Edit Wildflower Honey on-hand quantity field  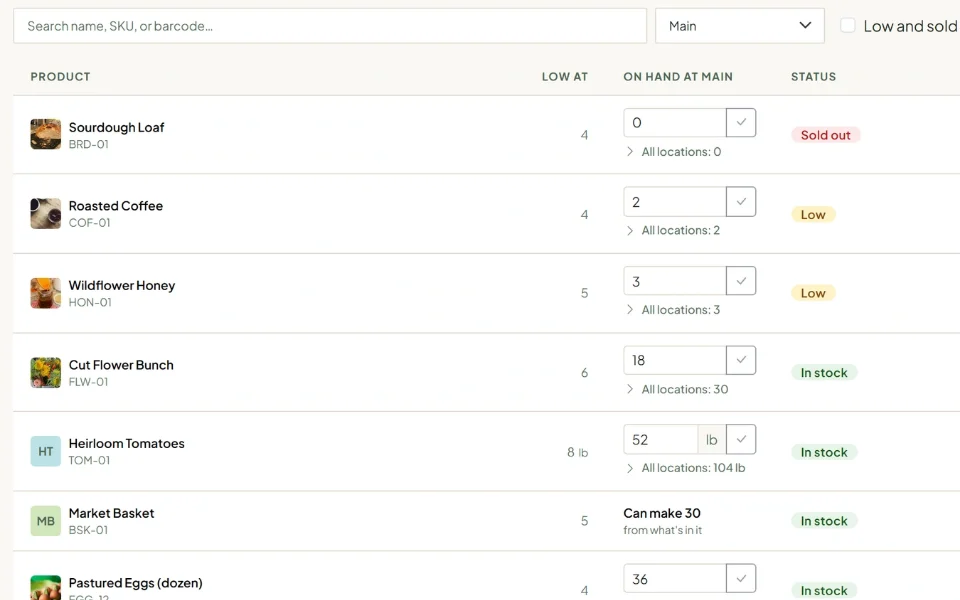point(675,281)
